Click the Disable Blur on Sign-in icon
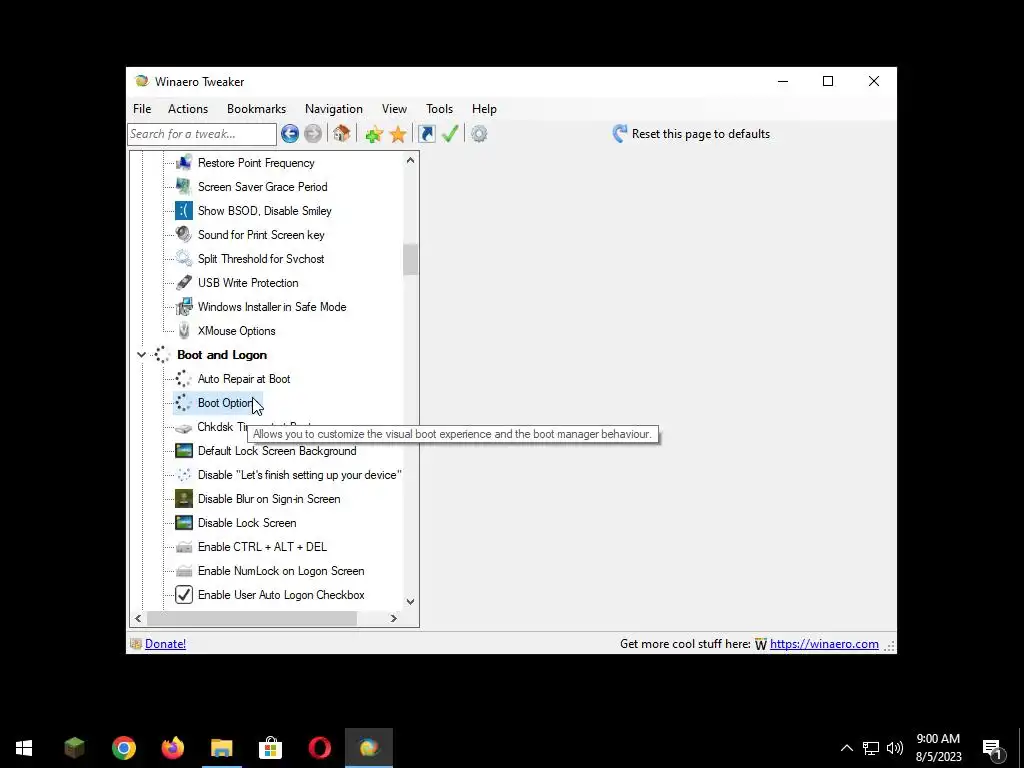Screen dimensions: 1024x768 pos(184,499)
